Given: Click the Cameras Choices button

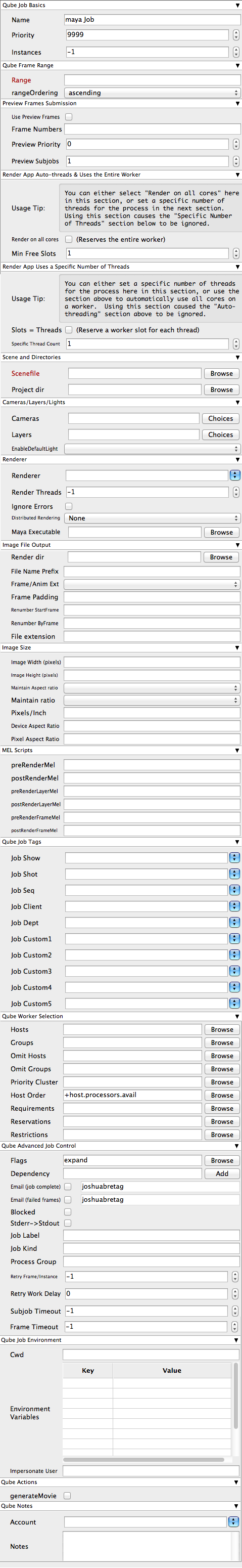Looking at the screenshot, I should click(x=221, y=418).
